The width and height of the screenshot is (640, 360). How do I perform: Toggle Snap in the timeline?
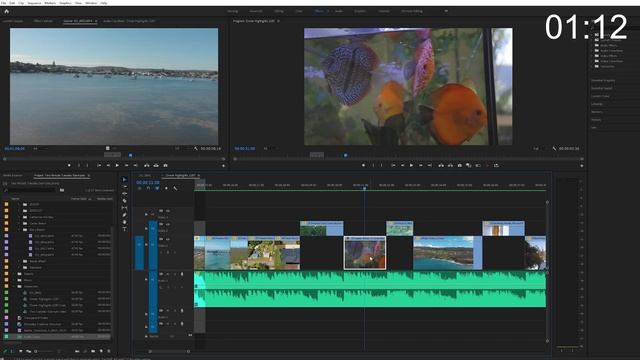tap(149, 188)
